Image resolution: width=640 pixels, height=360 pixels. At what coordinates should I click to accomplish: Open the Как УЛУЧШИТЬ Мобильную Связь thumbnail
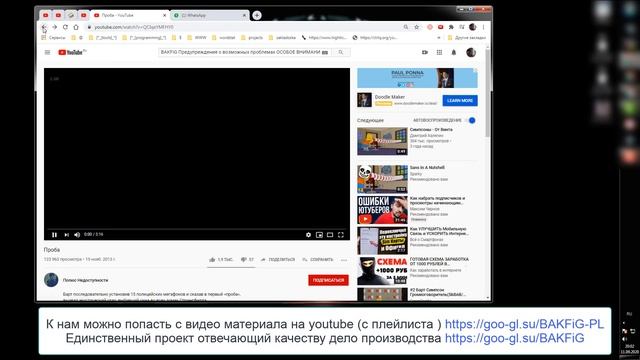382,240
